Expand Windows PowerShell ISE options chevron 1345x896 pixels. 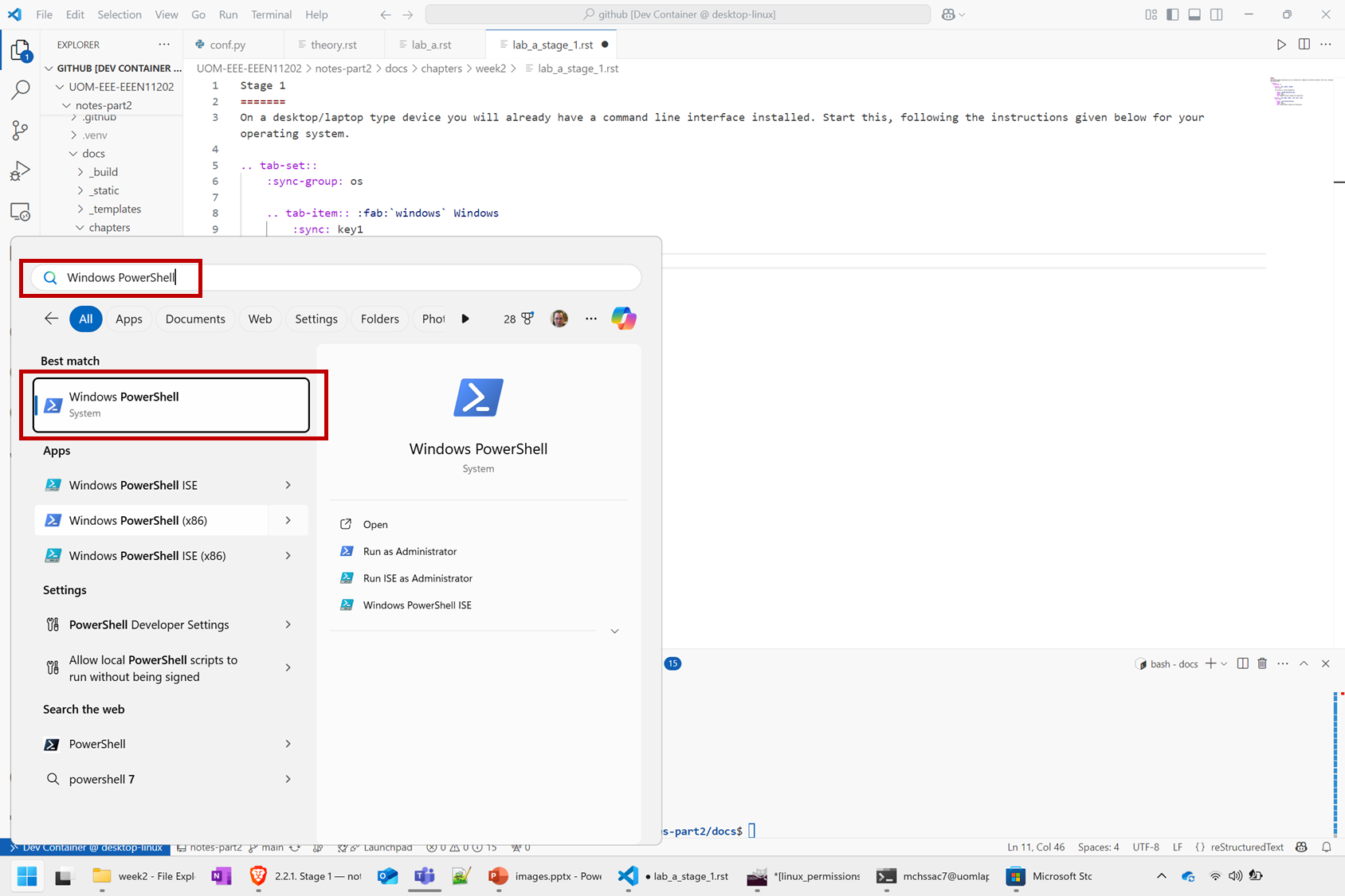coord(288,485)
